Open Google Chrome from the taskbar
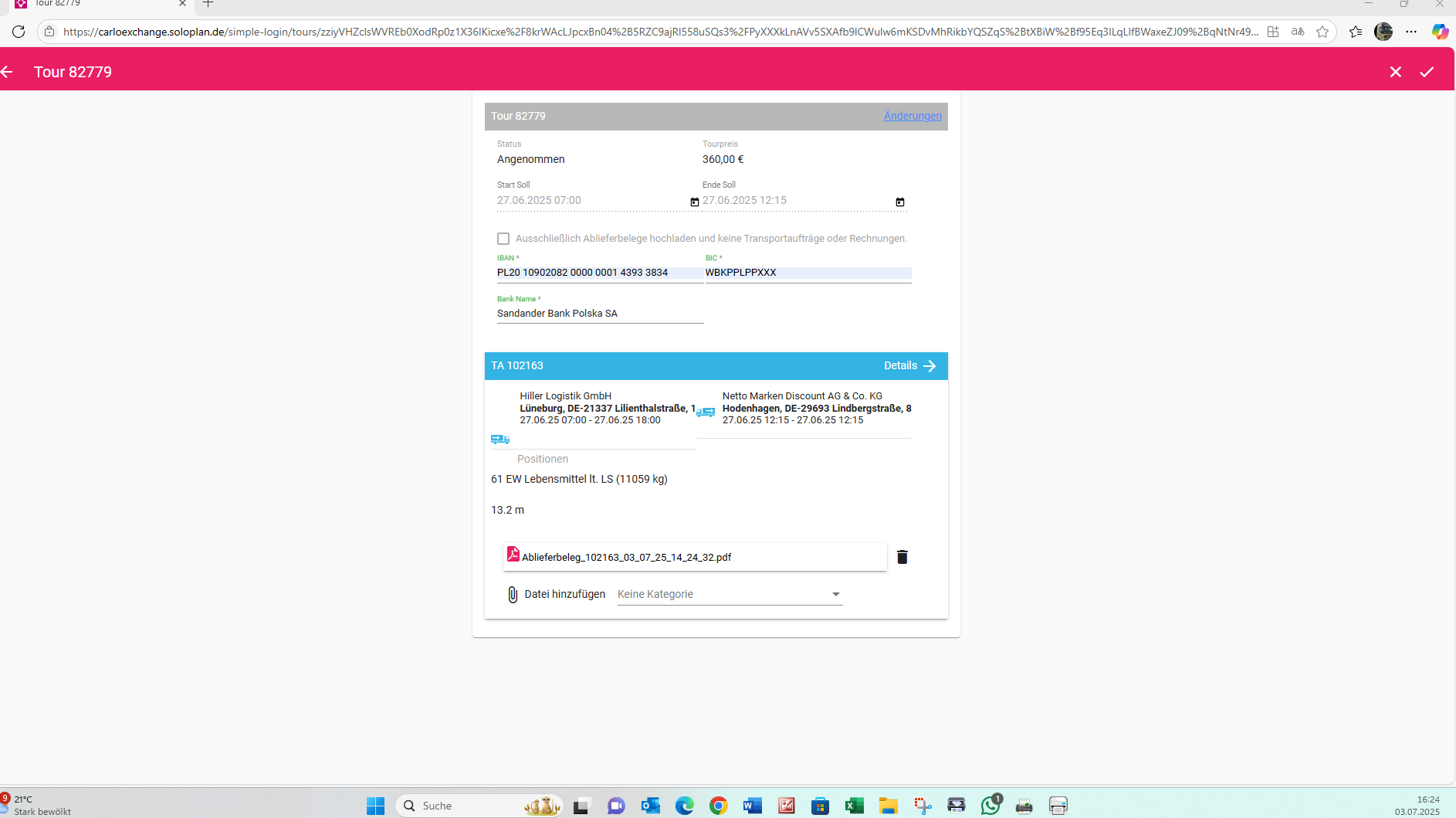Image resolution: width=1456 pixels, height=818 pixels. [719, 806]
